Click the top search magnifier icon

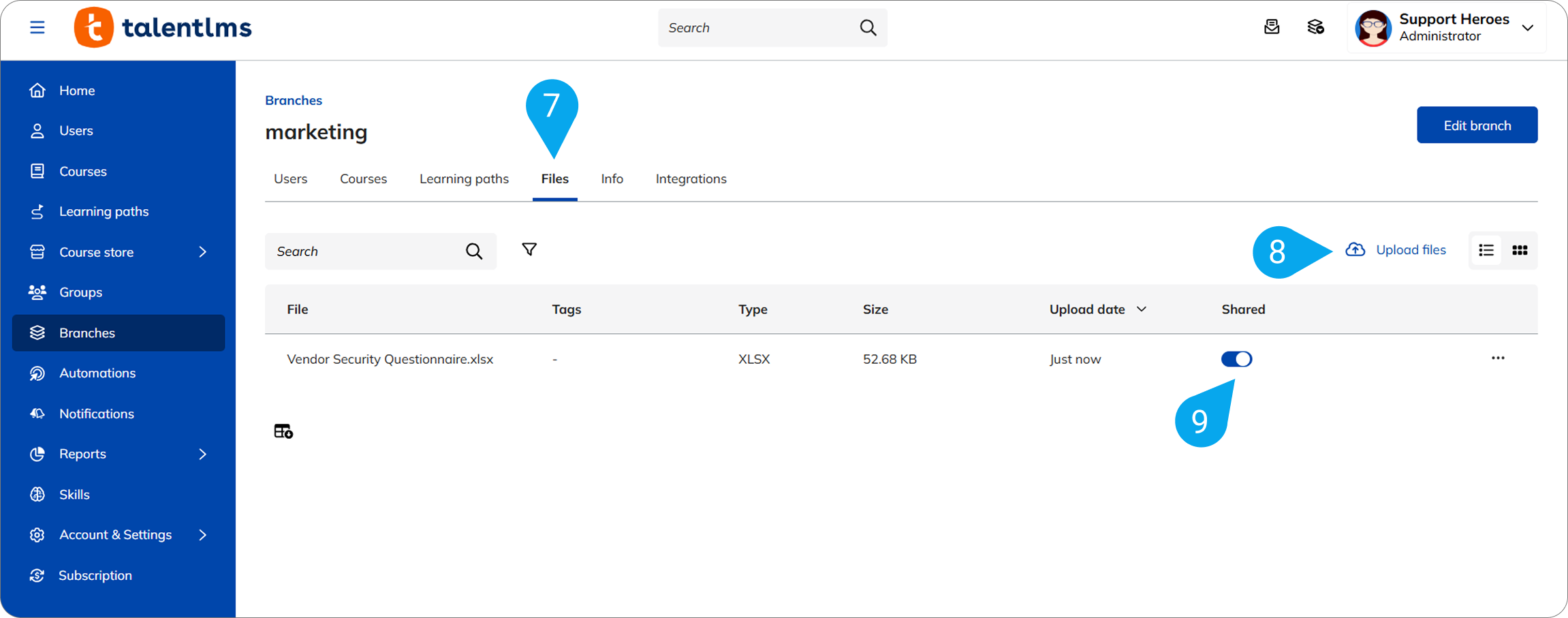868,28
